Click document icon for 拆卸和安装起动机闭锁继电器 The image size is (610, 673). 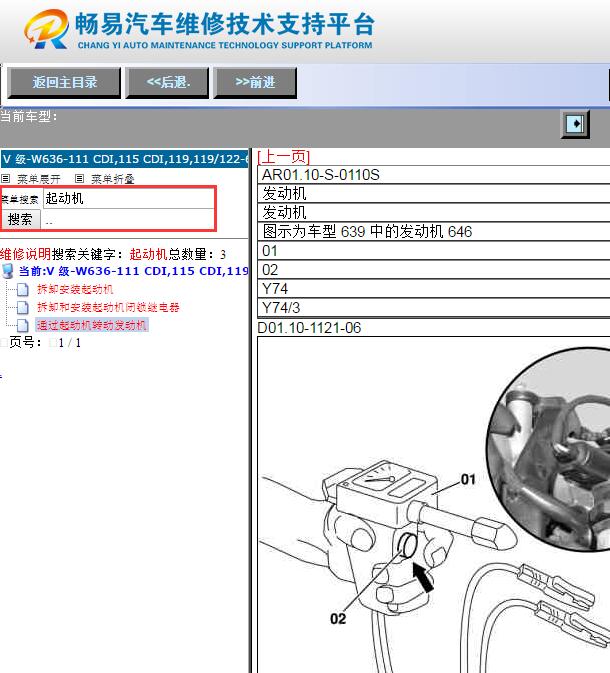click(23, 308)
